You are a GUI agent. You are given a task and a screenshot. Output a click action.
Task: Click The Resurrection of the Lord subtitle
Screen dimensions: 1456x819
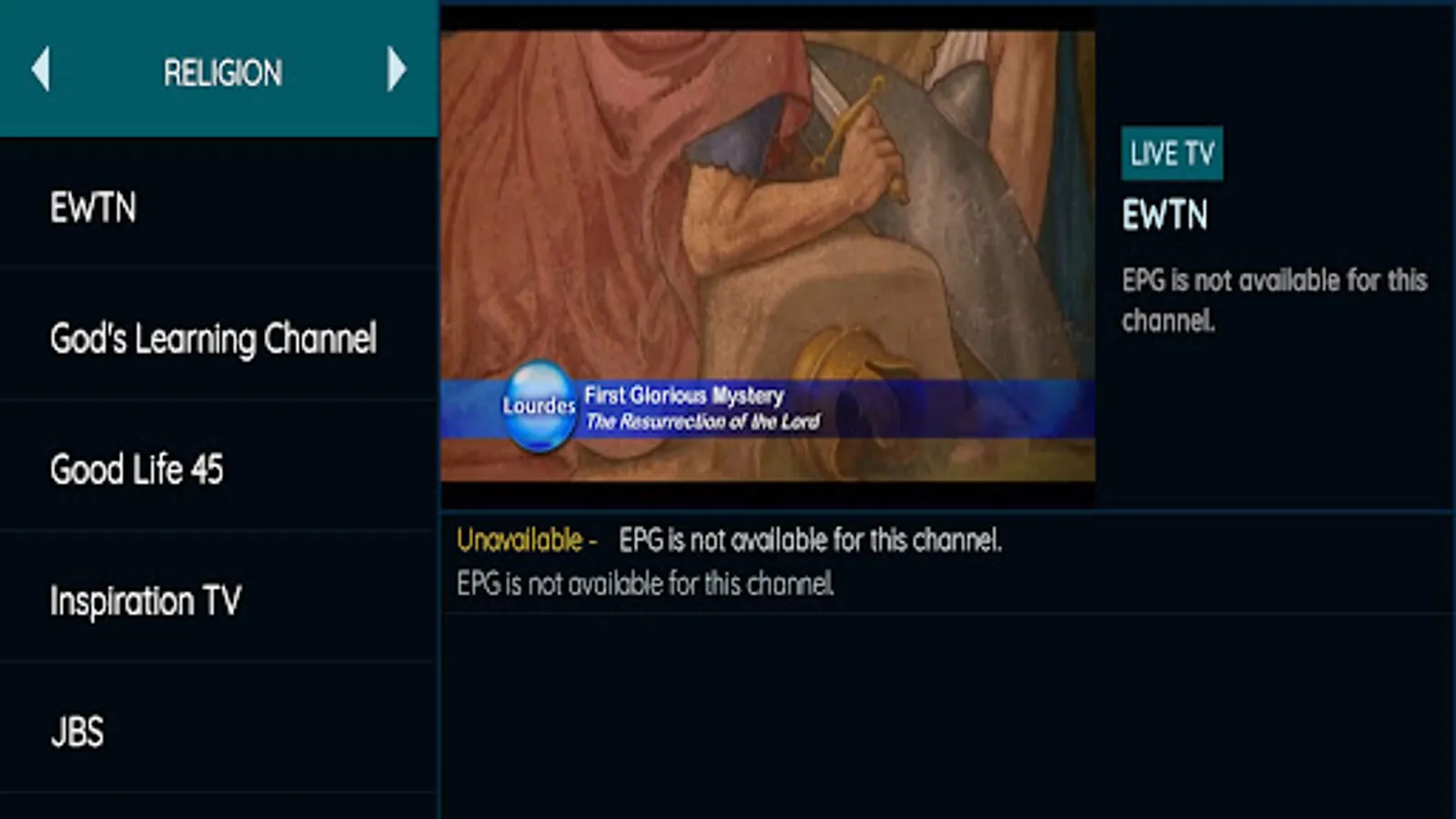[x=703, y=421]
